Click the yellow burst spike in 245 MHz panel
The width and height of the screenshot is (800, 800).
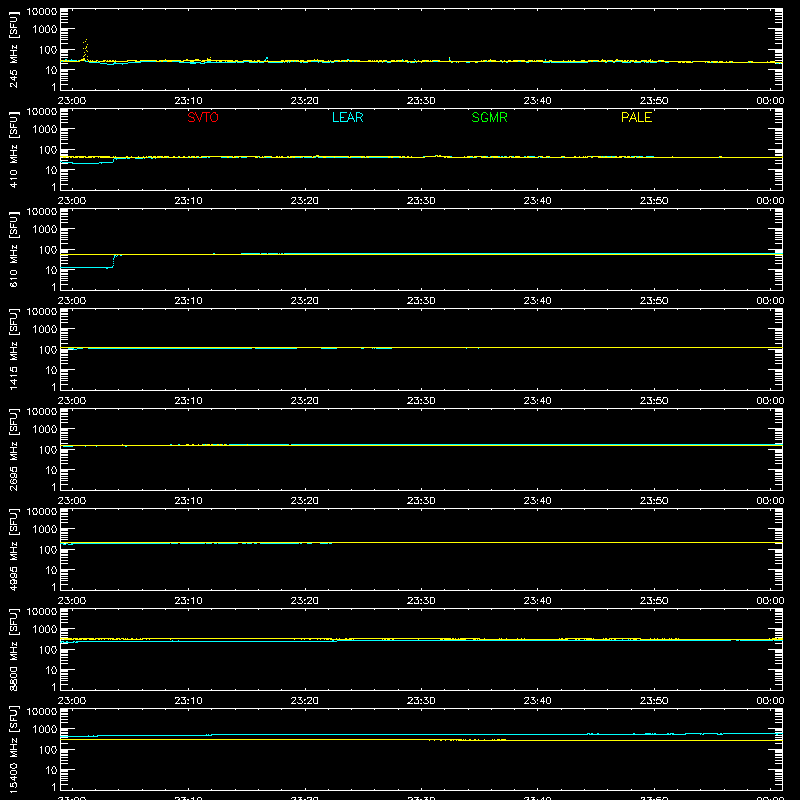pyautogui.click(x=85, y=50)
